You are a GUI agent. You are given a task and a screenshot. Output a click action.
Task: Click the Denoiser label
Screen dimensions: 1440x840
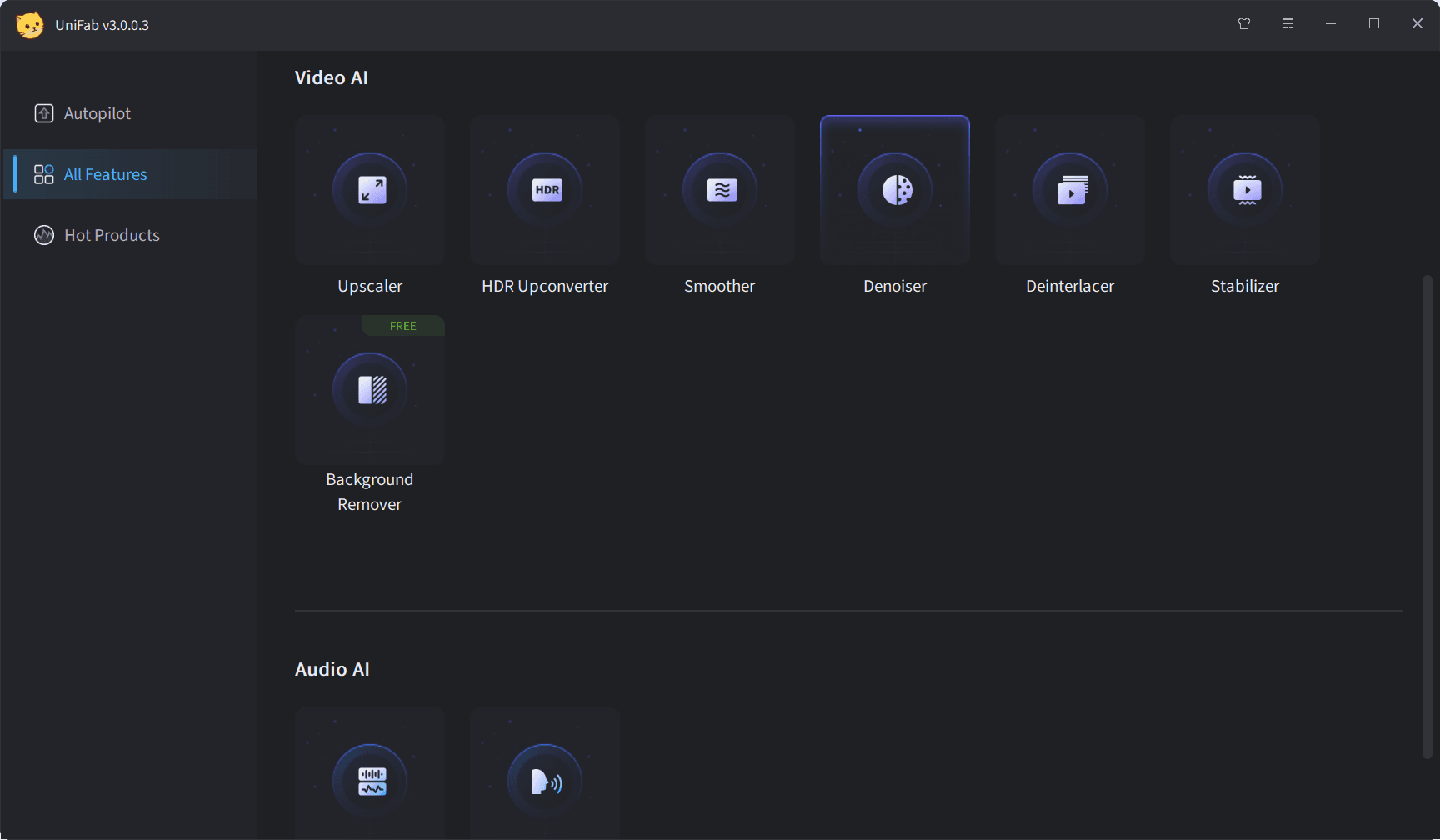895,286
